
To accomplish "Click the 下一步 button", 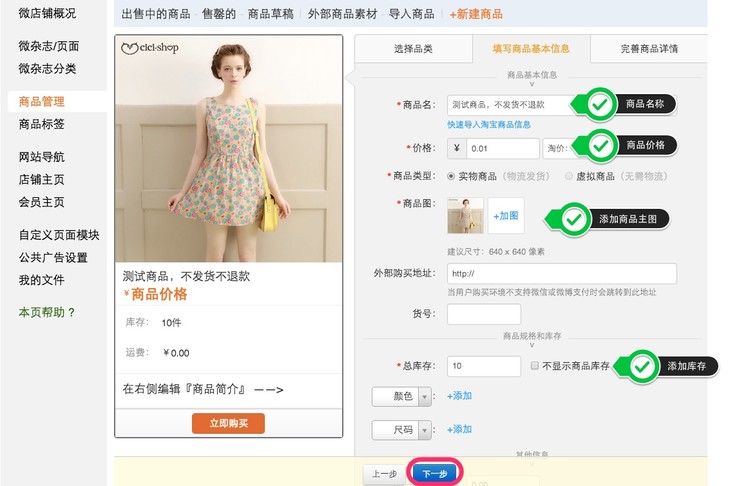I will (435, 473).
